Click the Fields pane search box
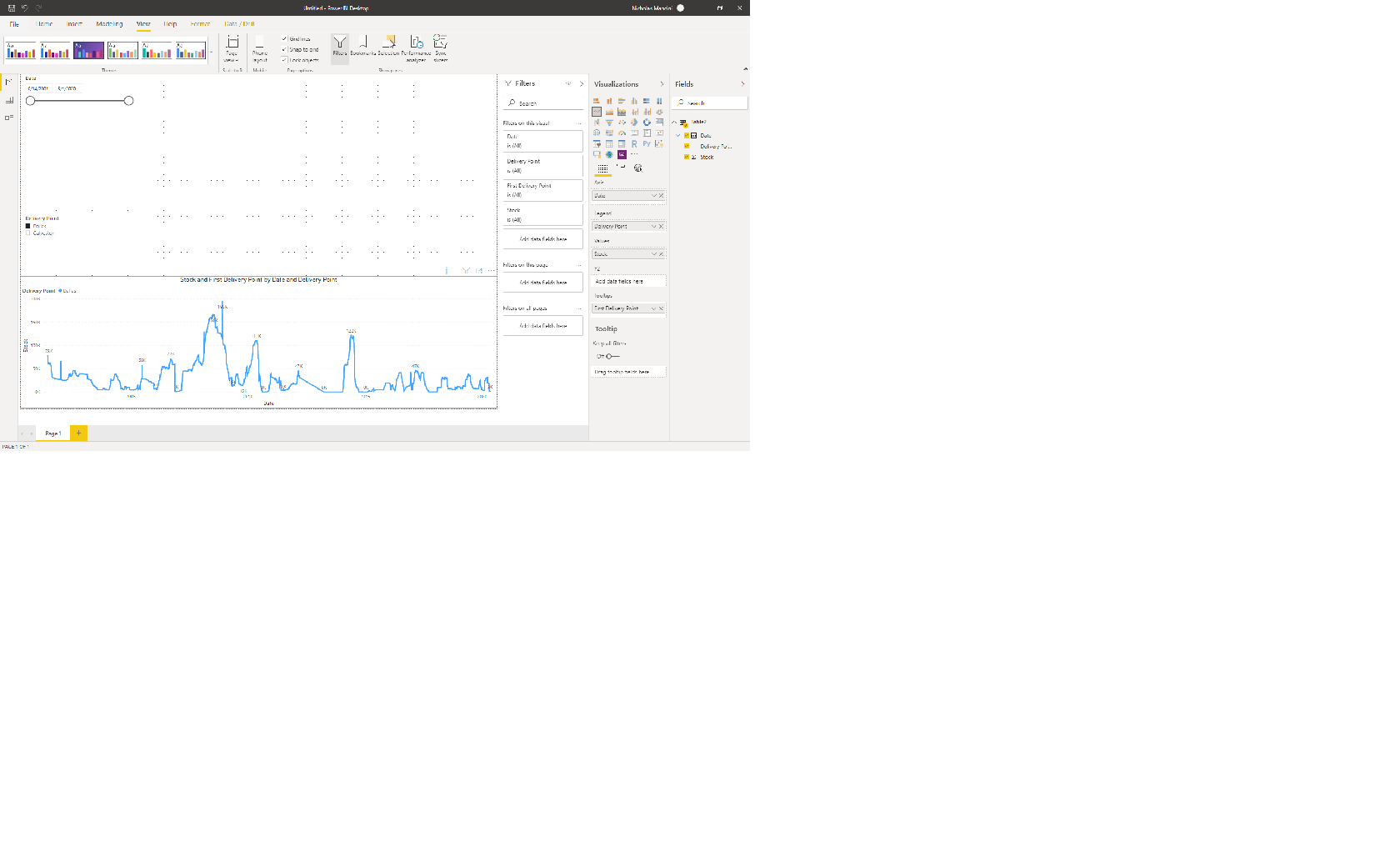 coord(710,103)
